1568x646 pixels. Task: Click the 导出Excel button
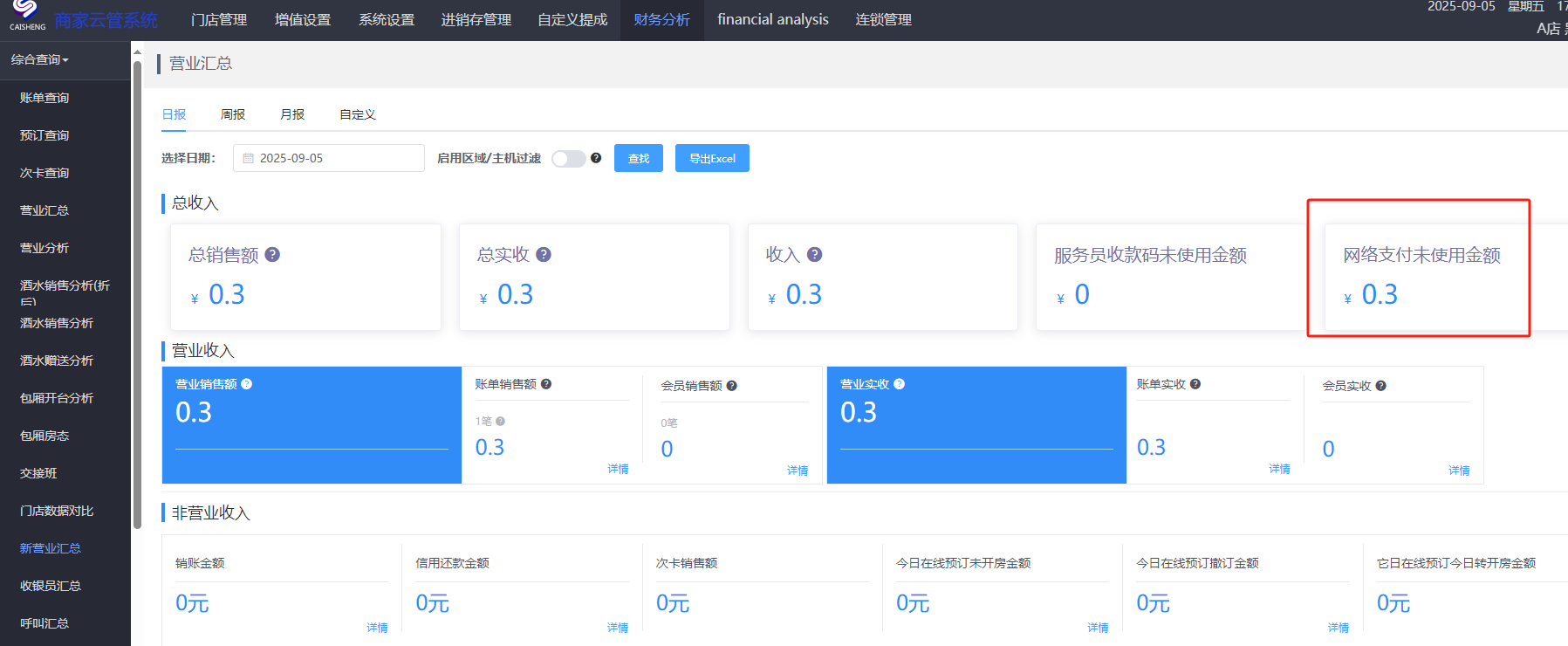pyautogui.click(x=712, y=158)
